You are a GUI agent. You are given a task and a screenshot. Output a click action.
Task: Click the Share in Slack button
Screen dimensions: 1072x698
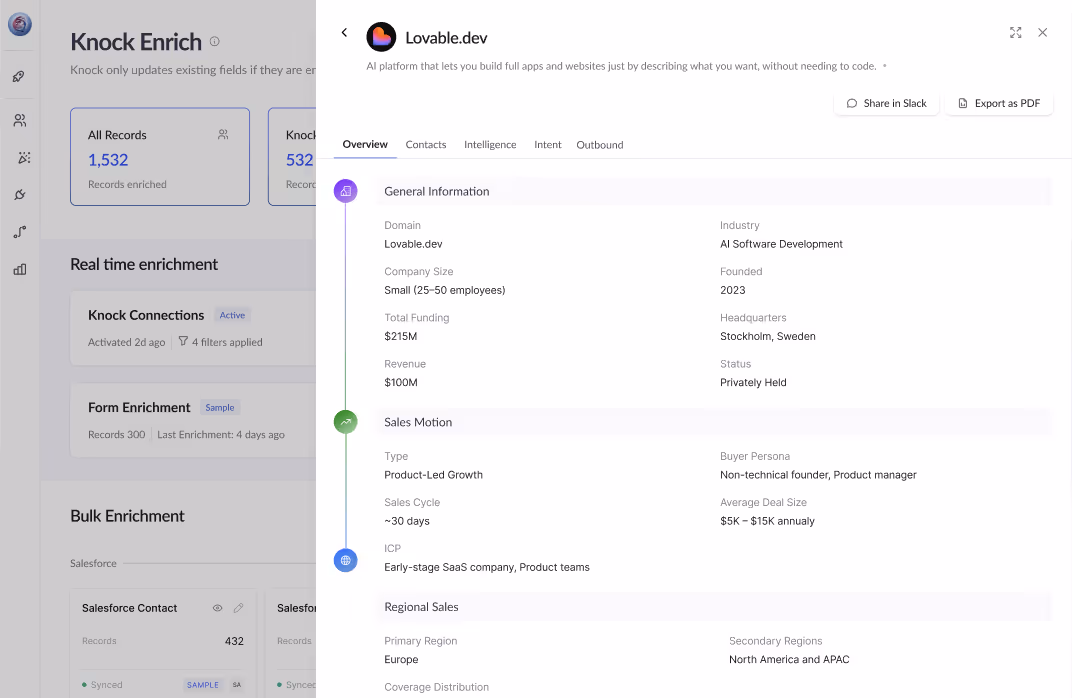tap(886, 103)
